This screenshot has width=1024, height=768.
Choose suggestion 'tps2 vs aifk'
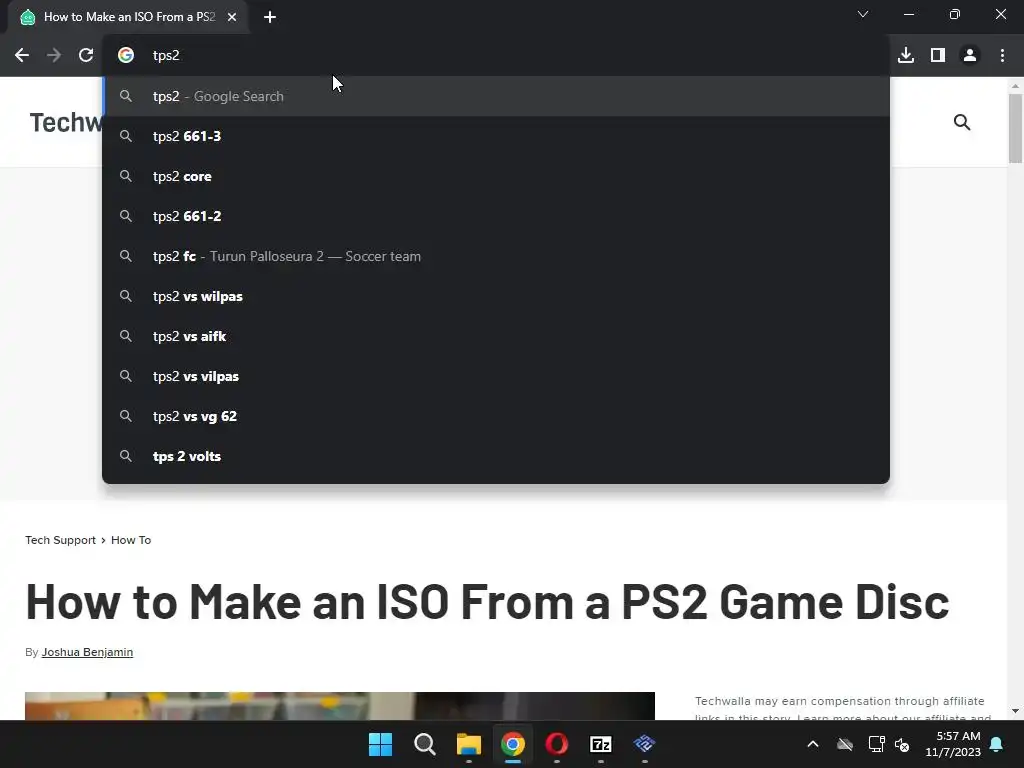(496, 336)
